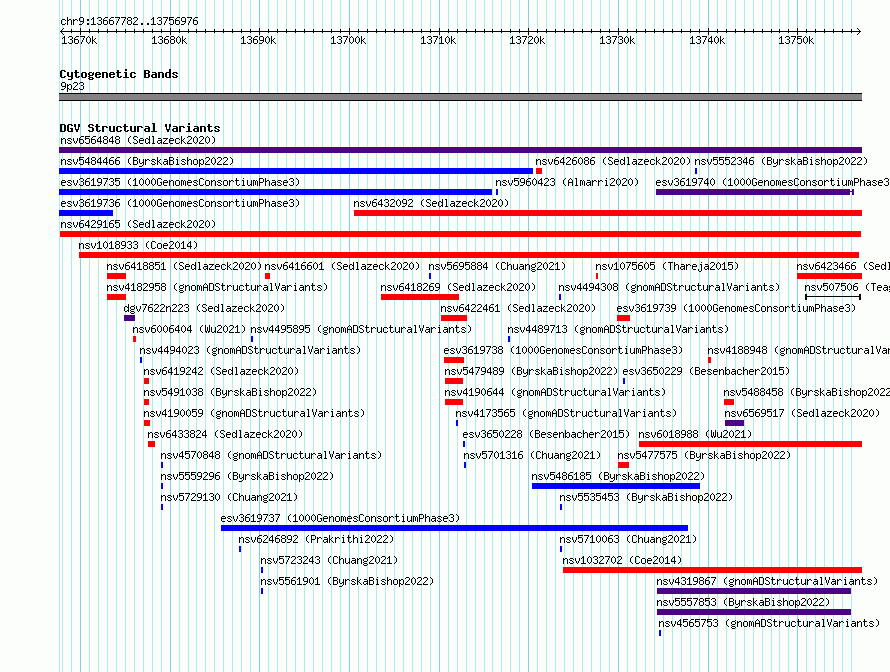Select the purple bar for nsv6564848
The image size is (890, 672).
click(460, 150)
